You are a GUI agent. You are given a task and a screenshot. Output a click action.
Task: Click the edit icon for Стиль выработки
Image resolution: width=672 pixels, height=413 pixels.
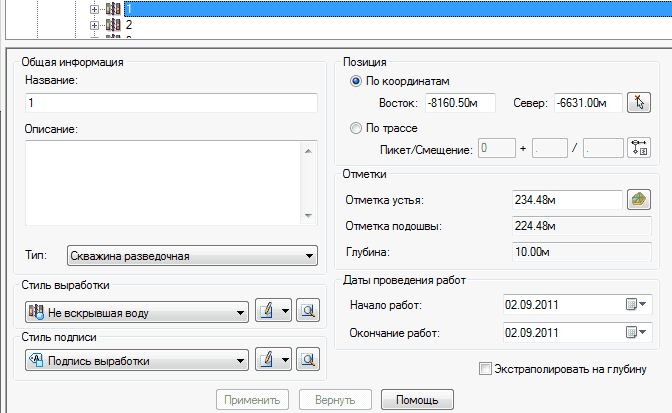click(266, 313)
